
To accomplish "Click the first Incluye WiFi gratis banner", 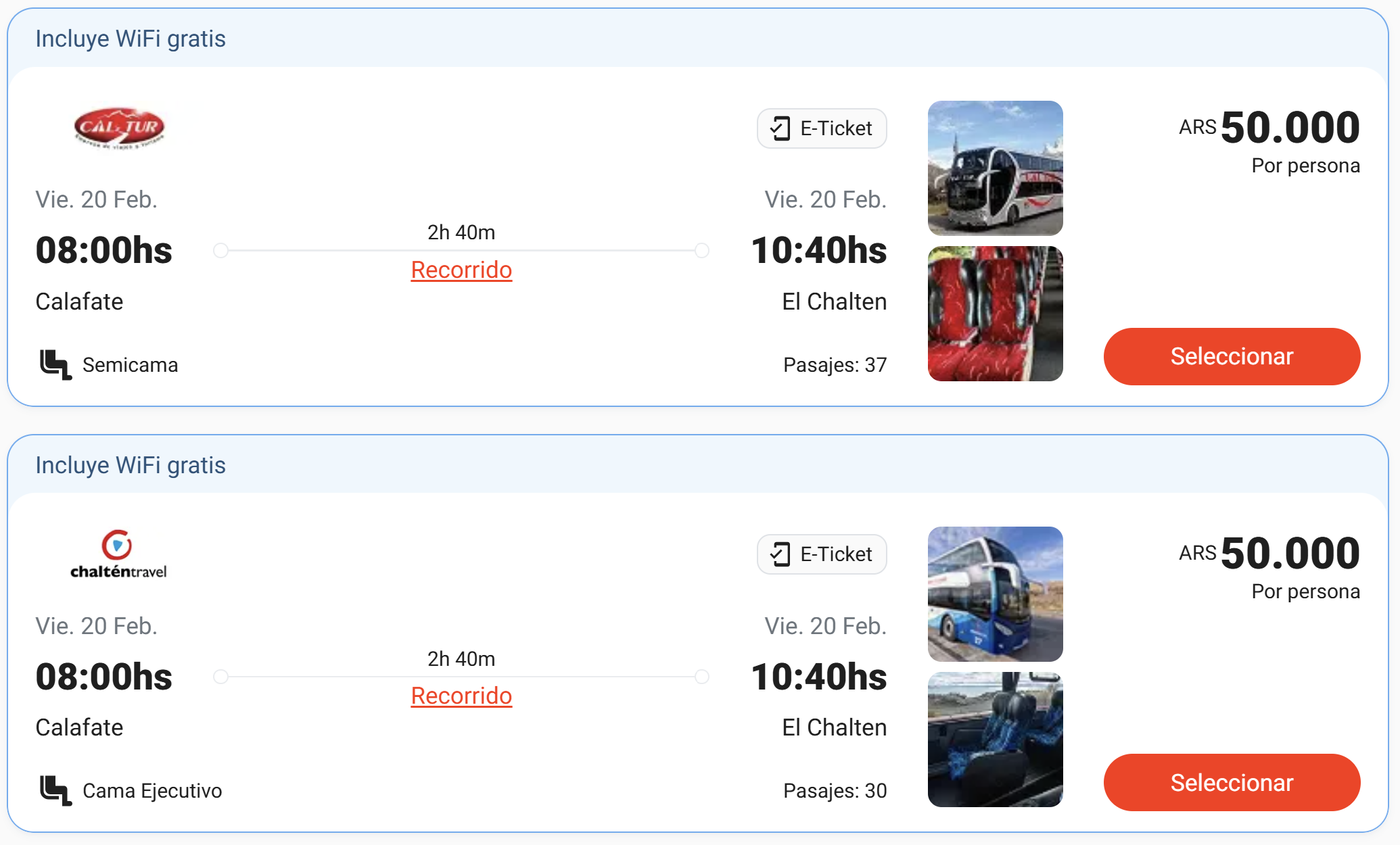I will (131, 39).
